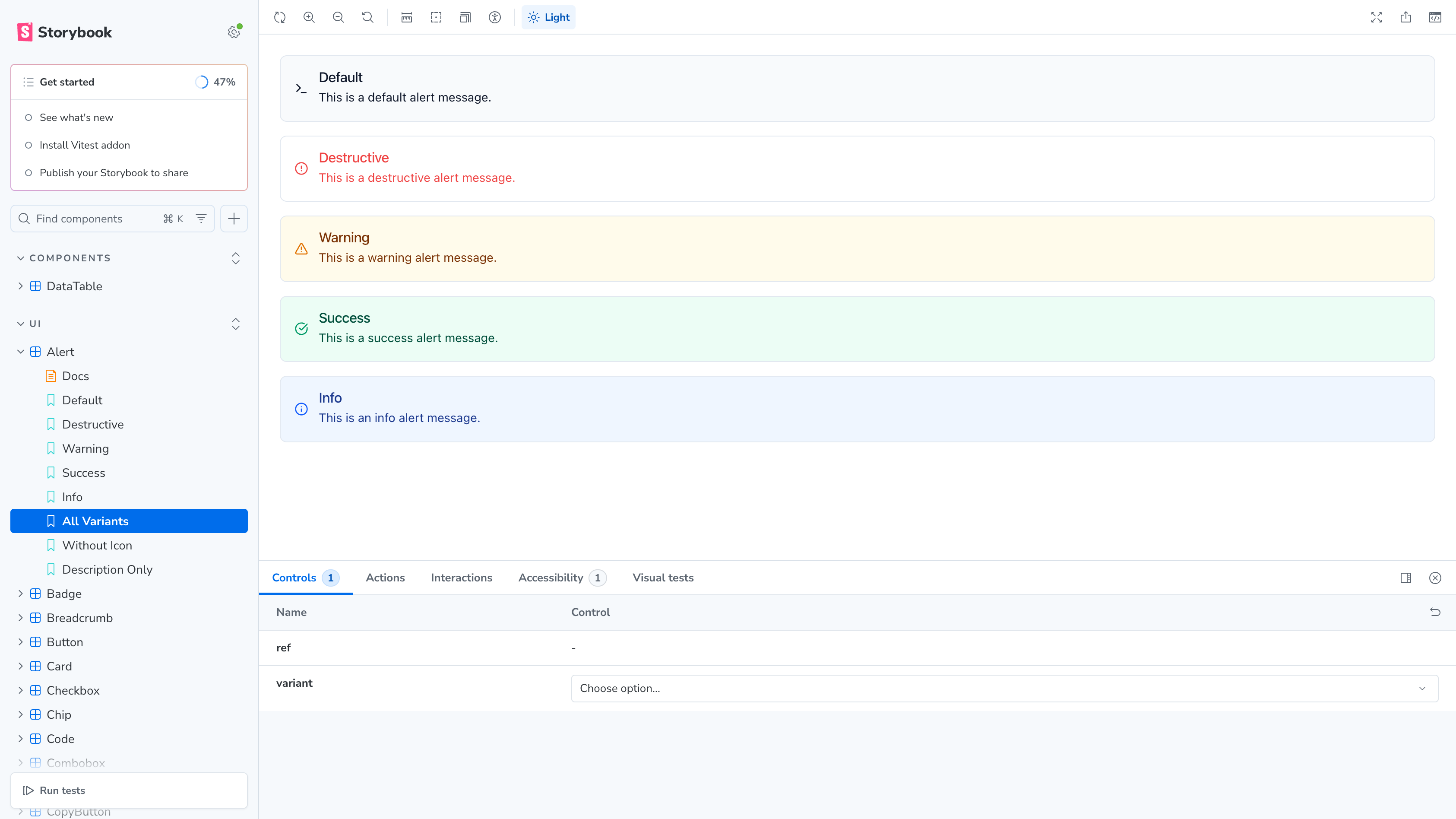
Task: Open Storybook settings gear
Action: [x=234, y=32]
